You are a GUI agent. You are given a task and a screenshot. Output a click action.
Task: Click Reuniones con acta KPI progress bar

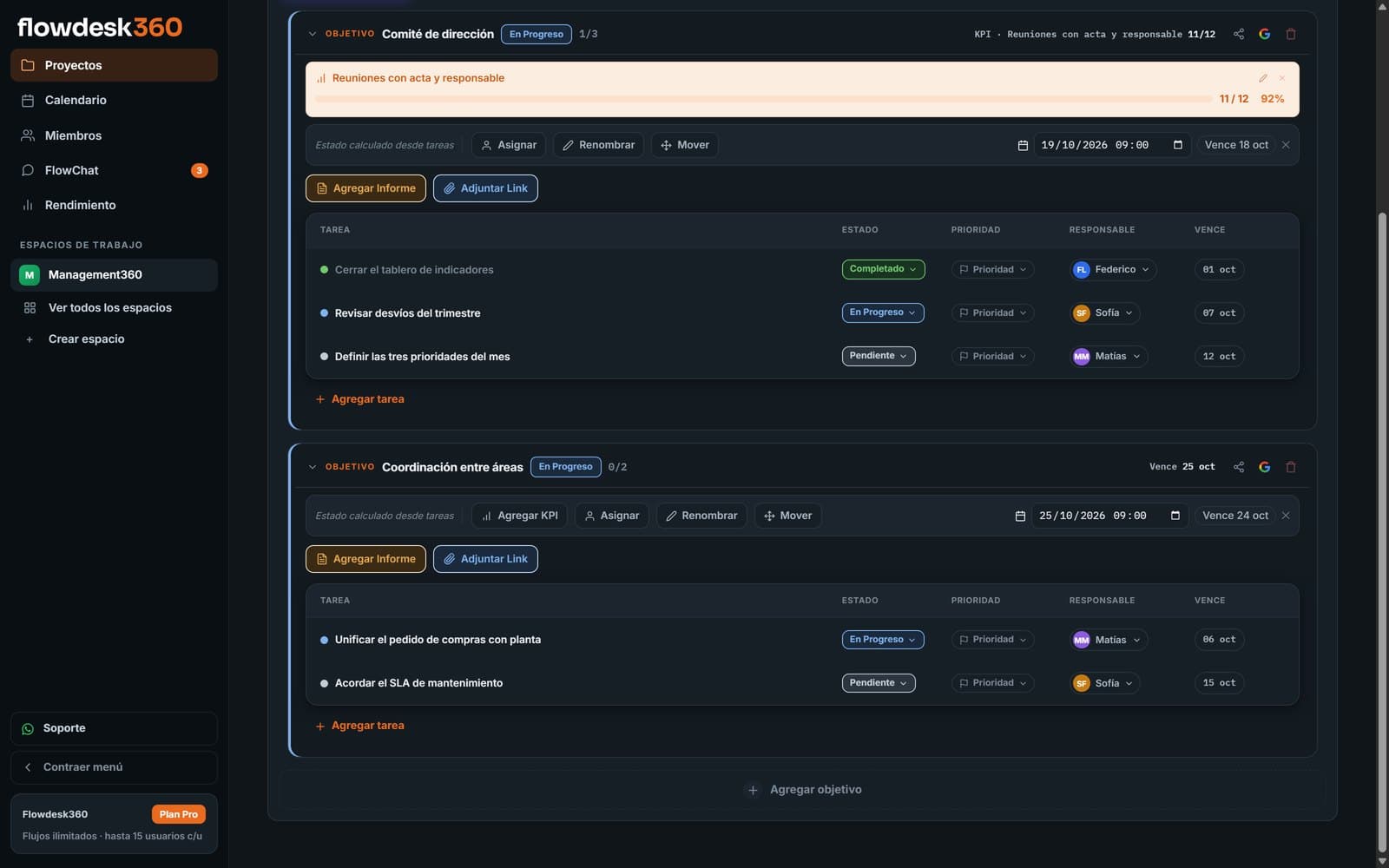click(x=763, y=99)
